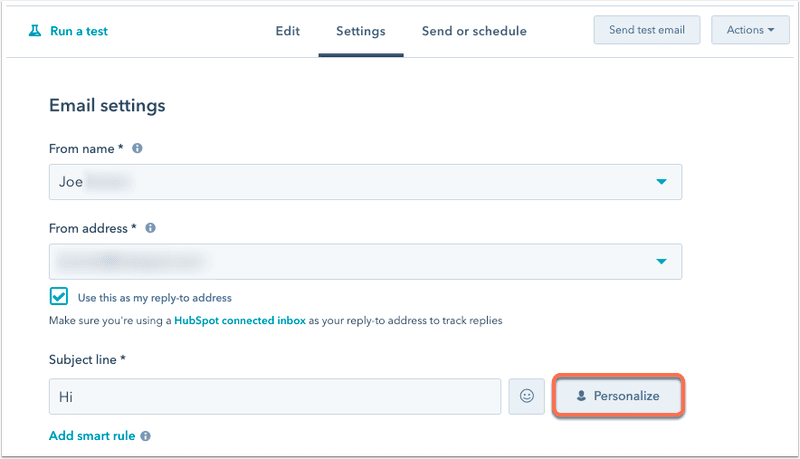Expand the From name dropdown
Viewport: 800px width, 459px height.
coord(661,182)
